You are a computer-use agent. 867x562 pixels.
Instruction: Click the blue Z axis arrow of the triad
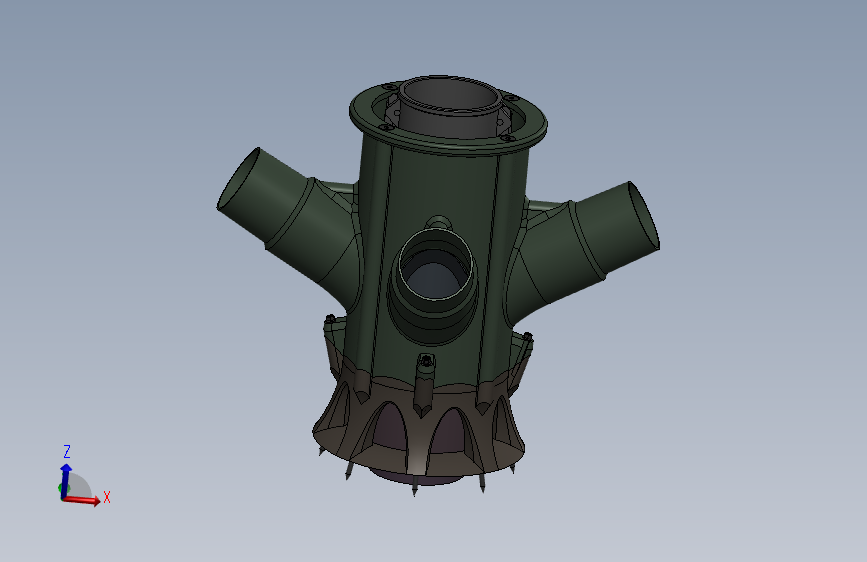click(x=66, y=481)
